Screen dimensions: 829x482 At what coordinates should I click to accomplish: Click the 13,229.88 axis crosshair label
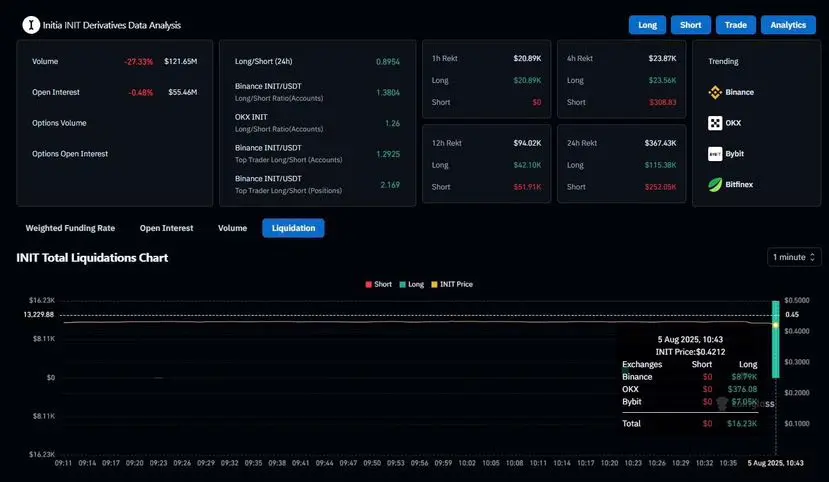tap(39, 314)
